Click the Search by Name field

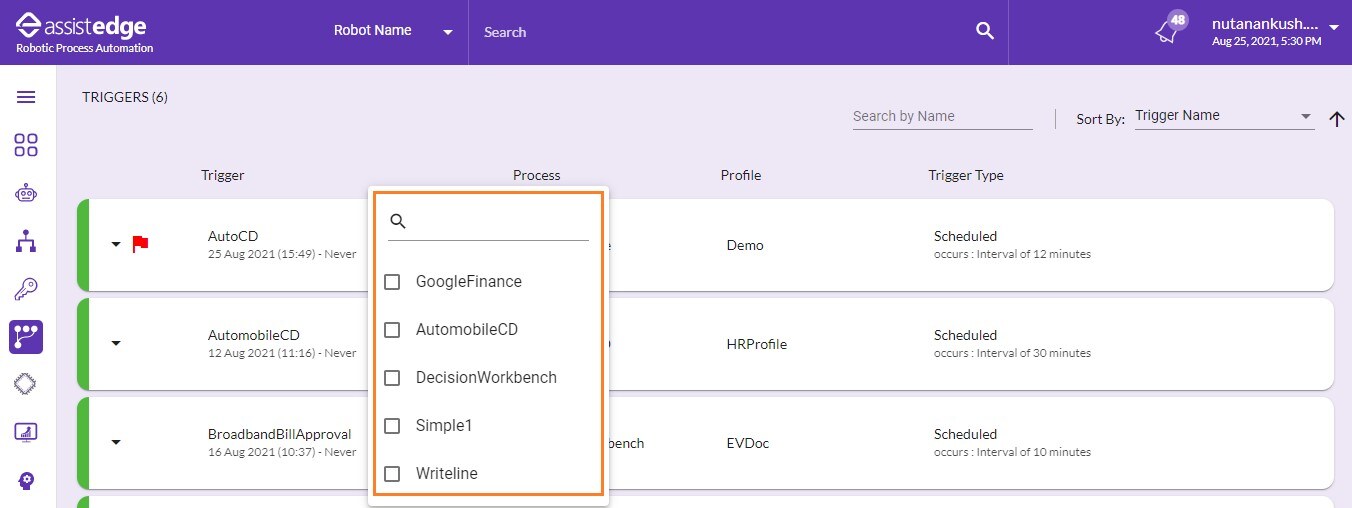942,117
